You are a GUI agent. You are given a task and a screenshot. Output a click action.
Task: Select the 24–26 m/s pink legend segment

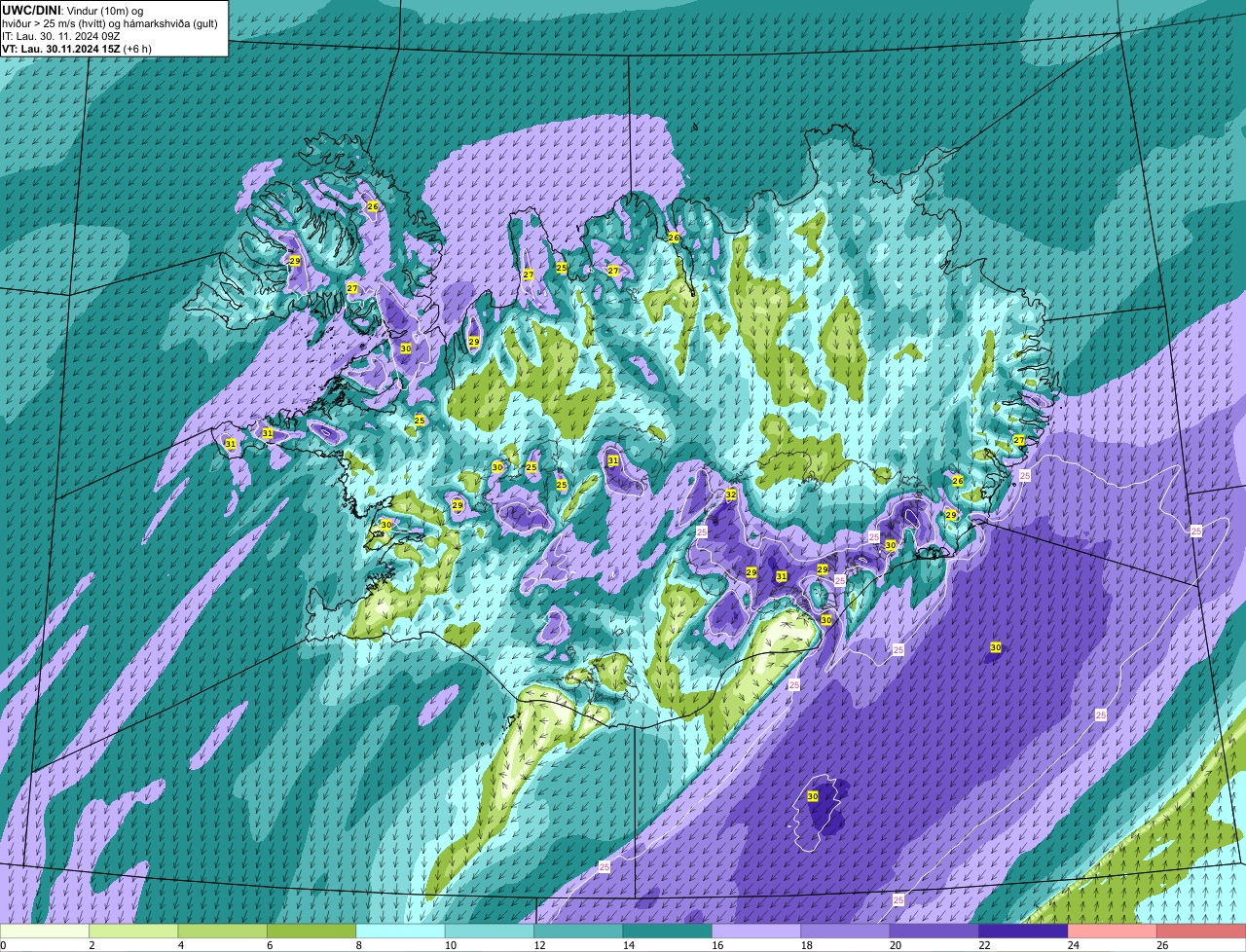1113,932
